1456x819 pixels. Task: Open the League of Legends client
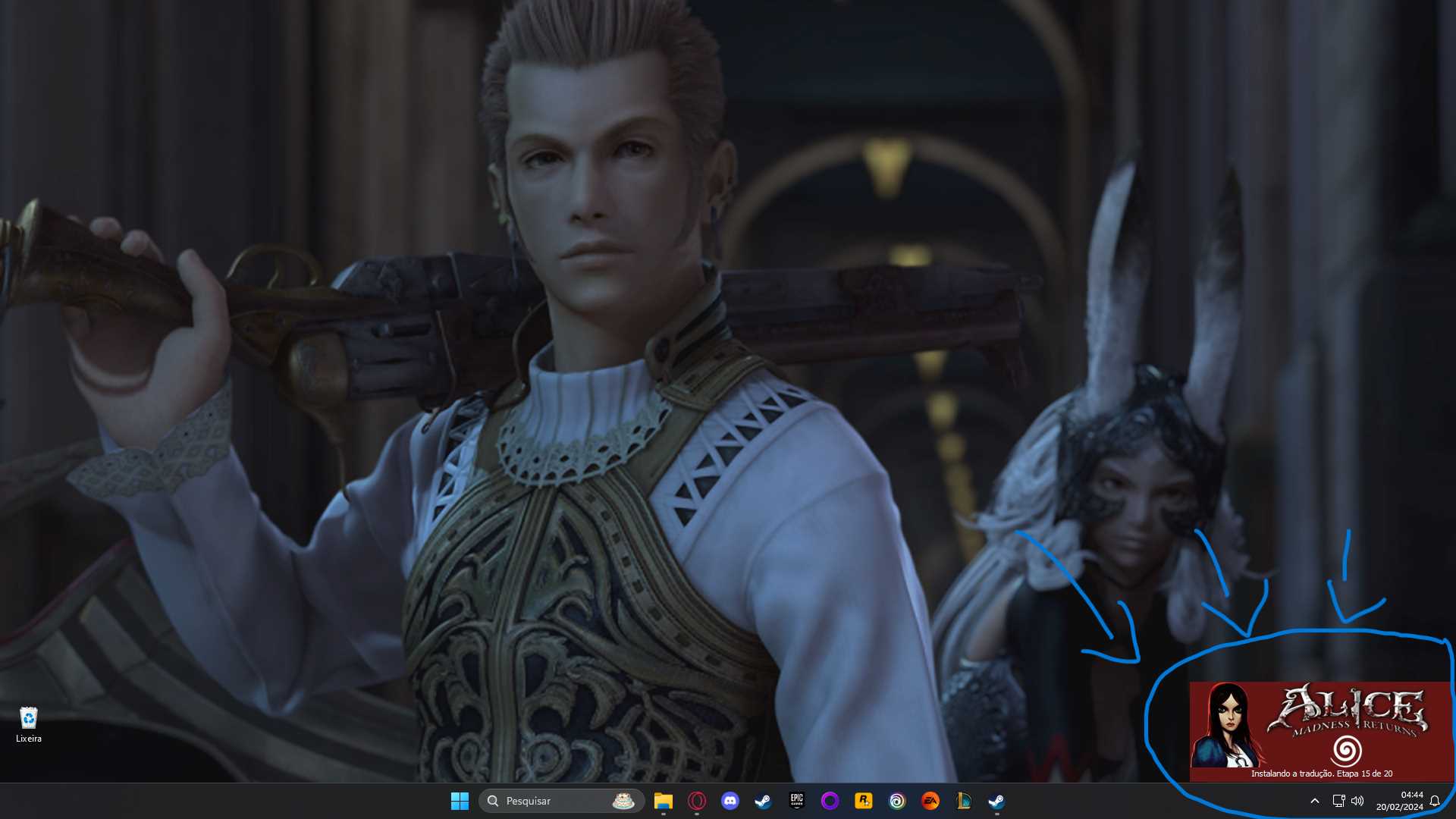[x=964, y=801]
